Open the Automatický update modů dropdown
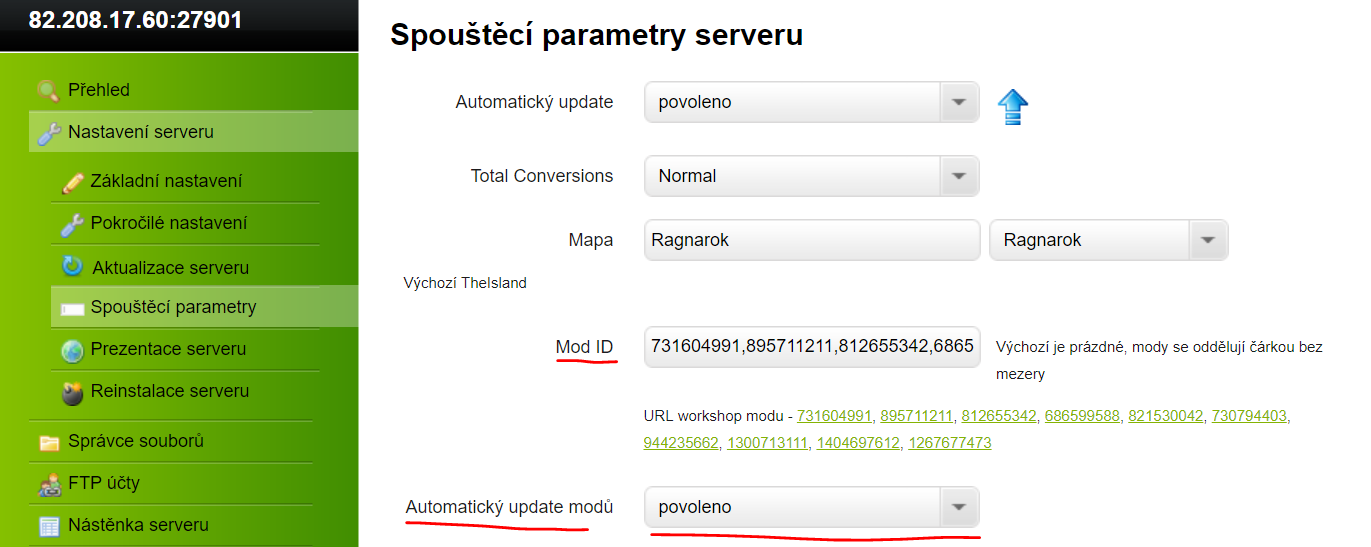Screen dimensions: 1371x547 812,507
